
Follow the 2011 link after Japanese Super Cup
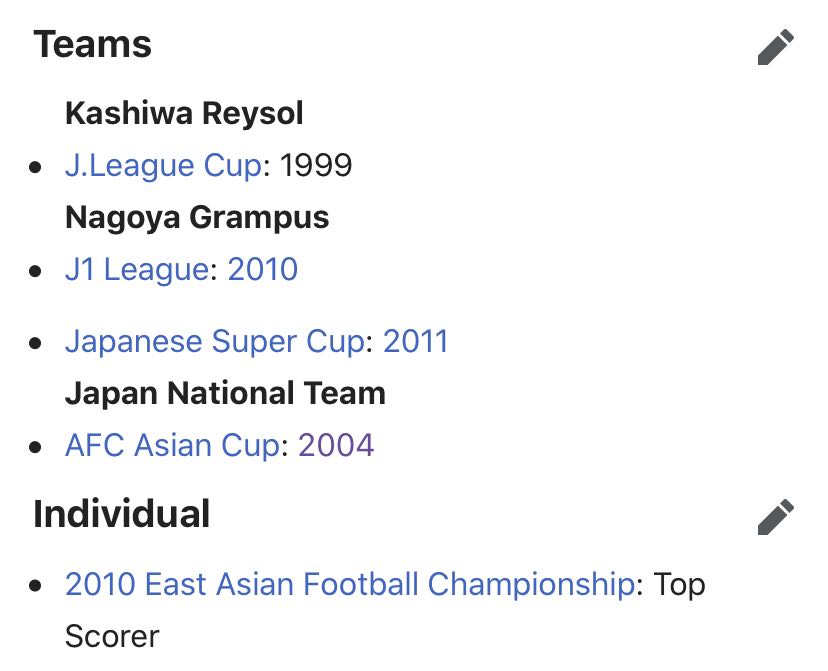point(416,341)
